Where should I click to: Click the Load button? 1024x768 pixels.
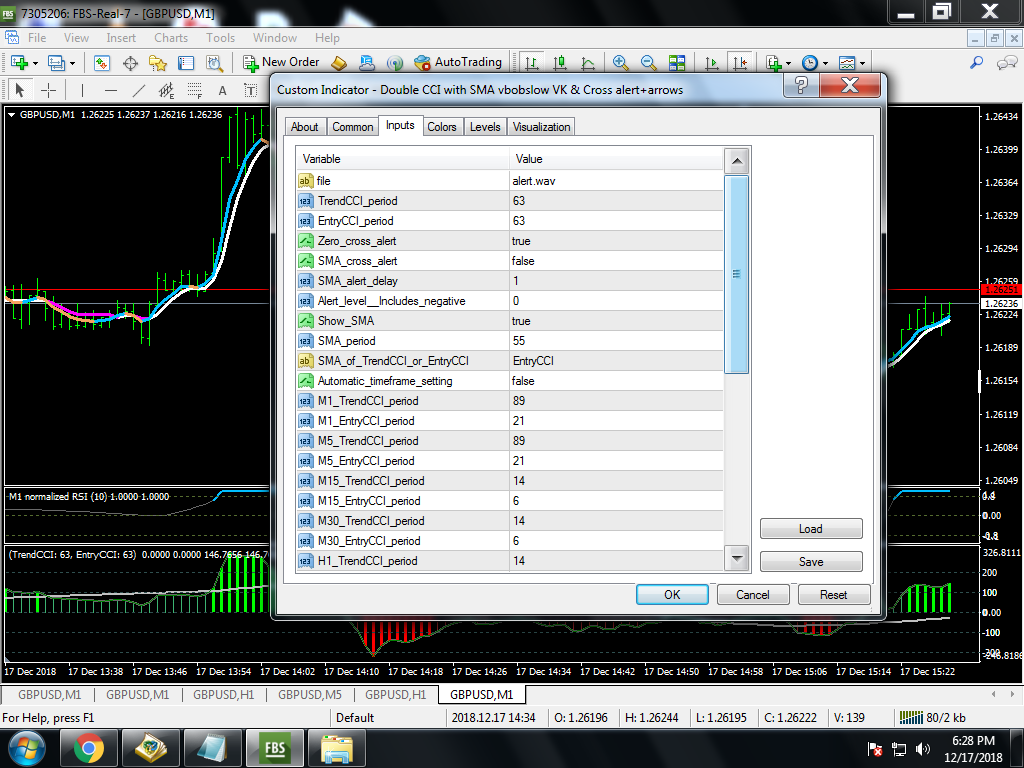click(x=811, y=529)
